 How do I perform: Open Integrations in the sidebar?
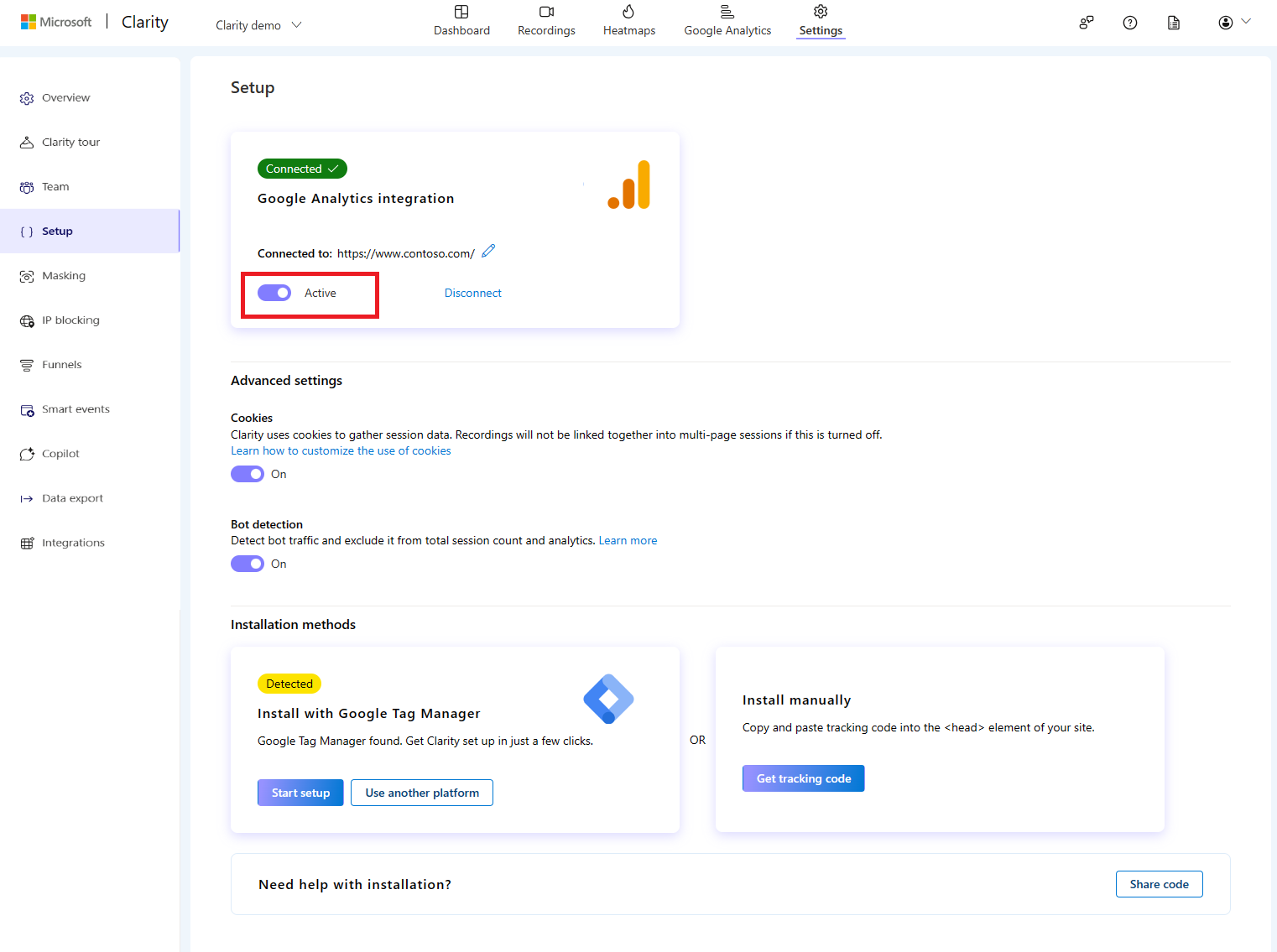[90, 543]
